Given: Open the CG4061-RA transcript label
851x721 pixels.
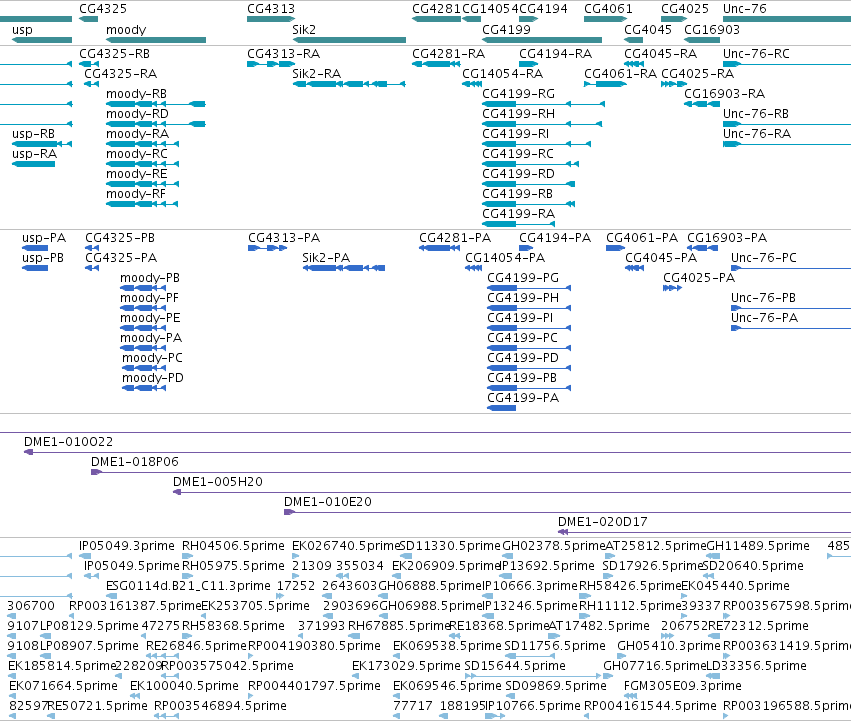Looking at the screenshot, I should click(620, 74).
